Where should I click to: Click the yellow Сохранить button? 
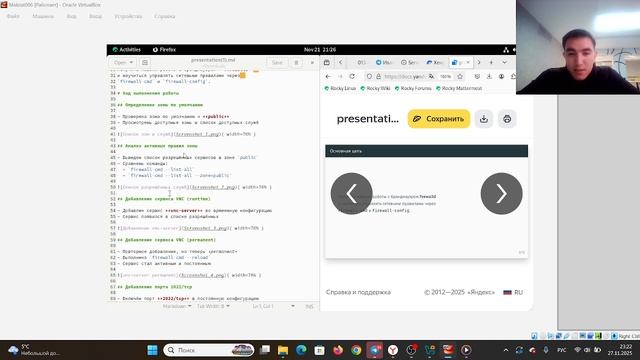pos(439,119)
